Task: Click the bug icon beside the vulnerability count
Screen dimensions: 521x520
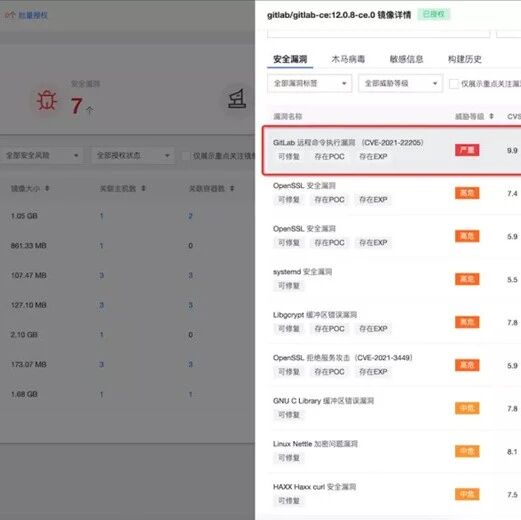Action: tap(47, 101)
